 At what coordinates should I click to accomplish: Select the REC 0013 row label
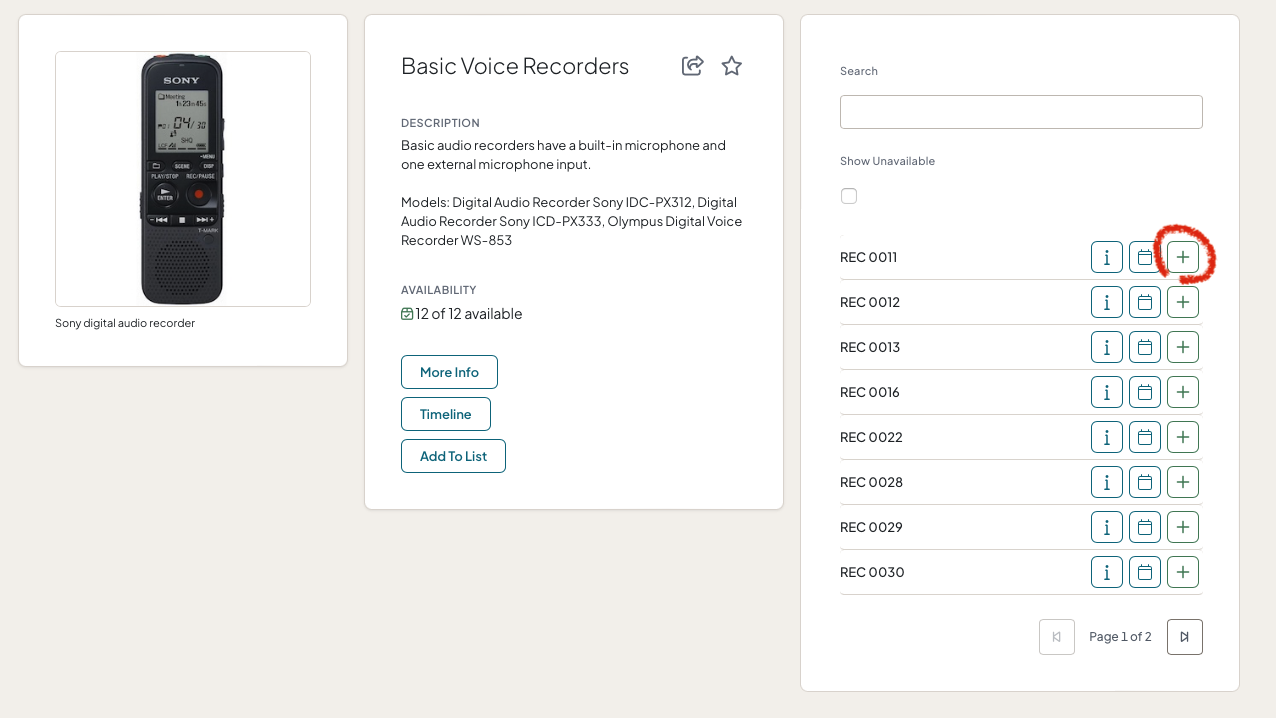point(870,347)
